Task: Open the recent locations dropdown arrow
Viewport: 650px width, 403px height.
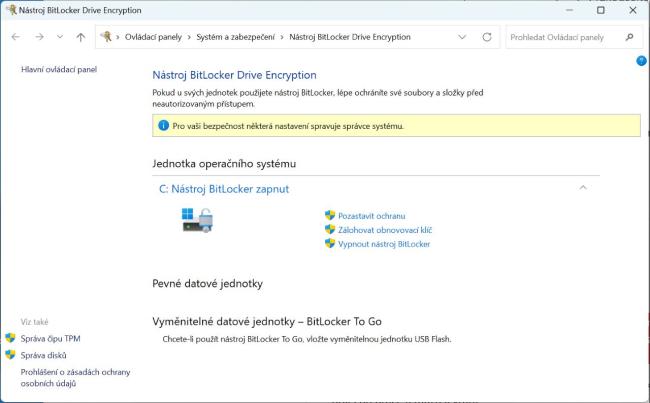Action: 59,37
